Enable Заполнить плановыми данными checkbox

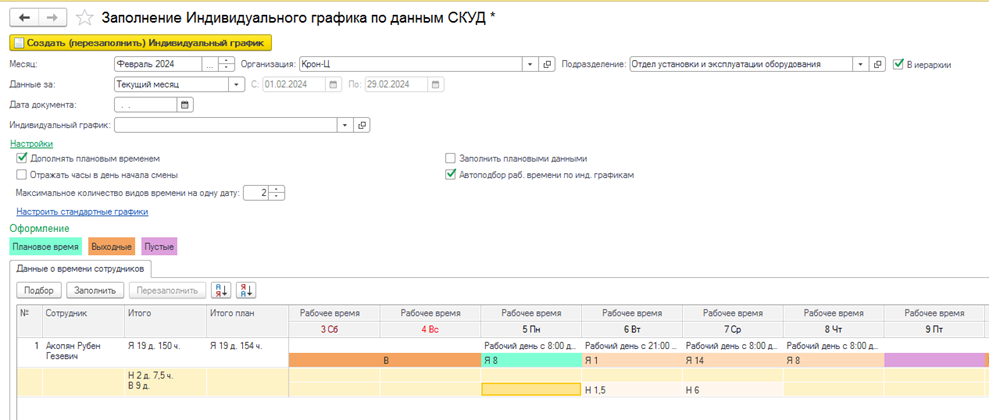tap(450, 158)
